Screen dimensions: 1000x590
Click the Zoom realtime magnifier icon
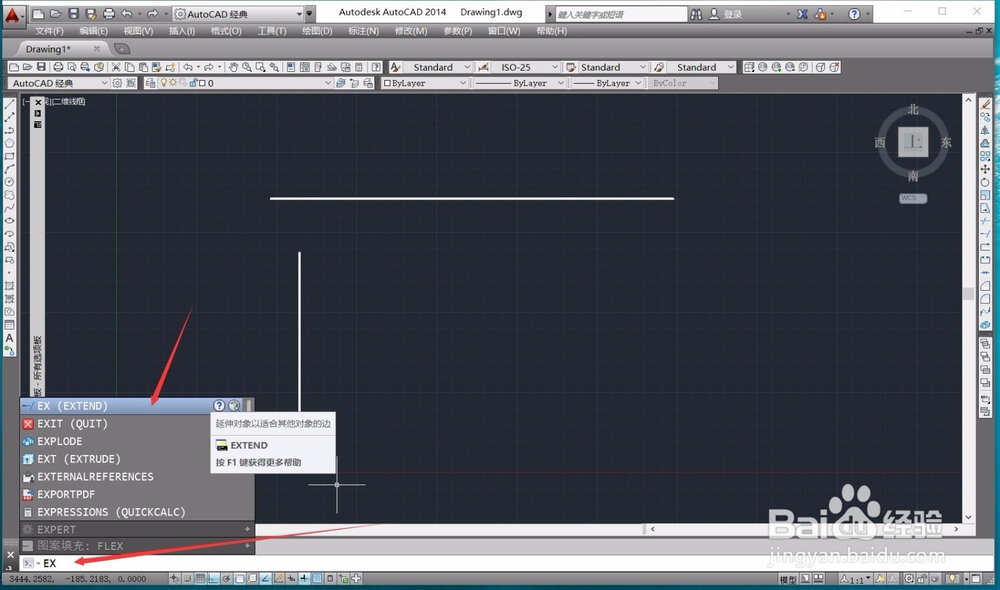pos(247,67)
